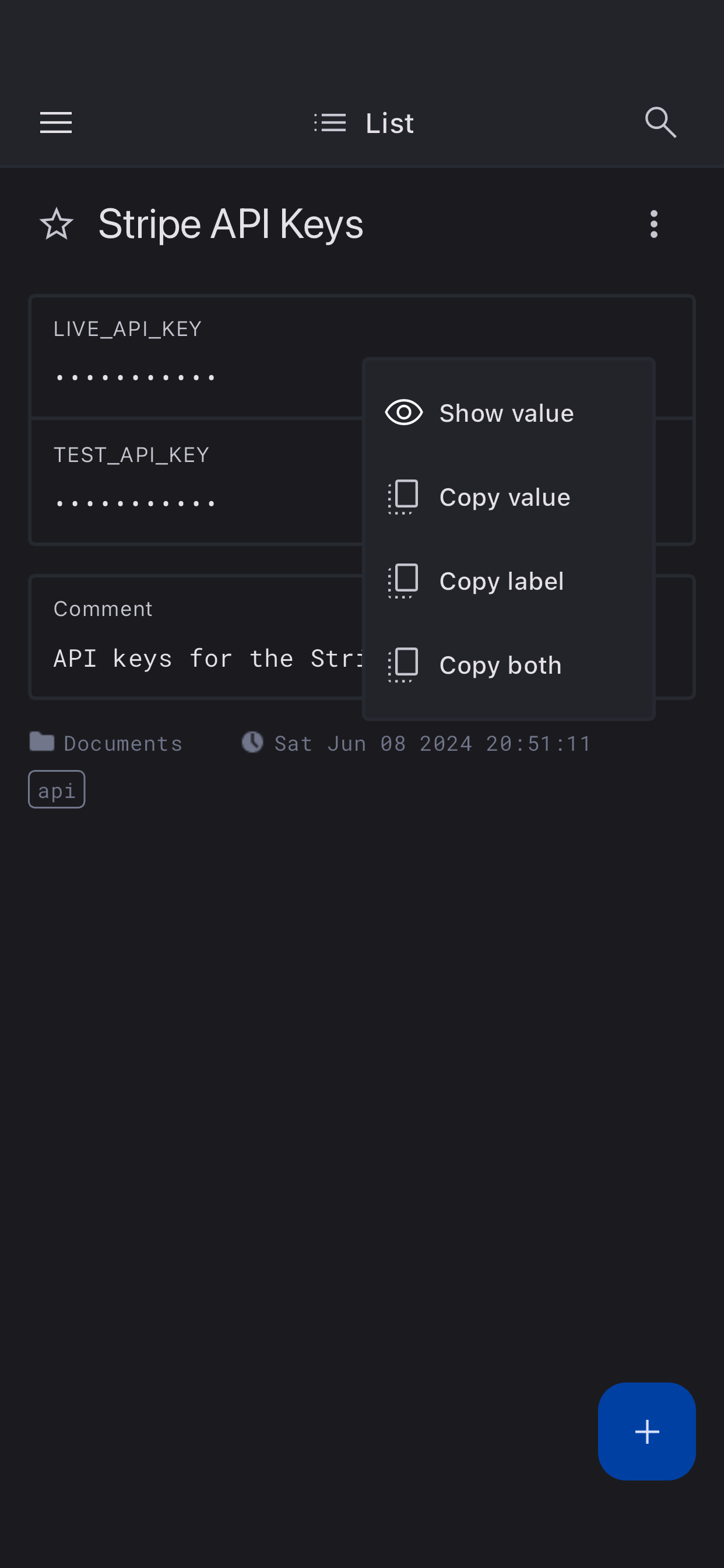This screenshot has height=1568, width=724.
Task: Click the List view title
Action: click(x=389, y=124)
